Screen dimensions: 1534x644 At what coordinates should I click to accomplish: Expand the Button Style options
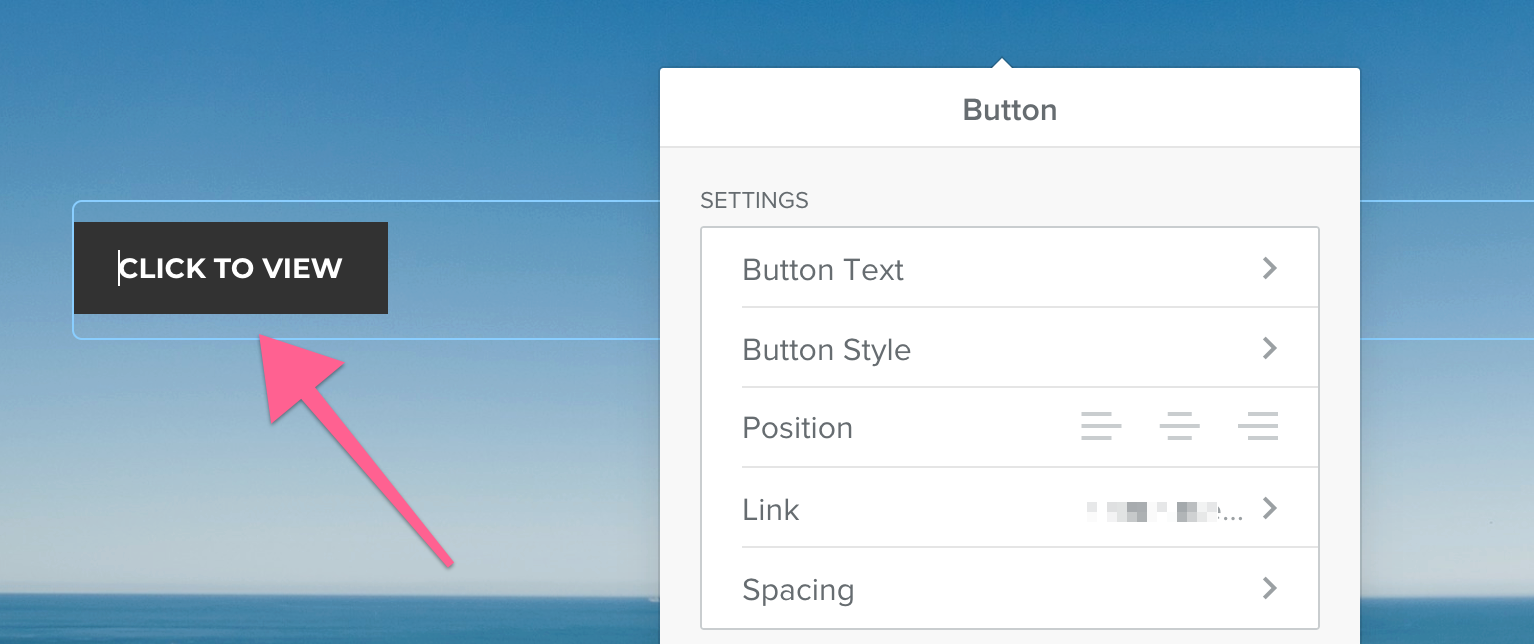[x=1010, y=348]
